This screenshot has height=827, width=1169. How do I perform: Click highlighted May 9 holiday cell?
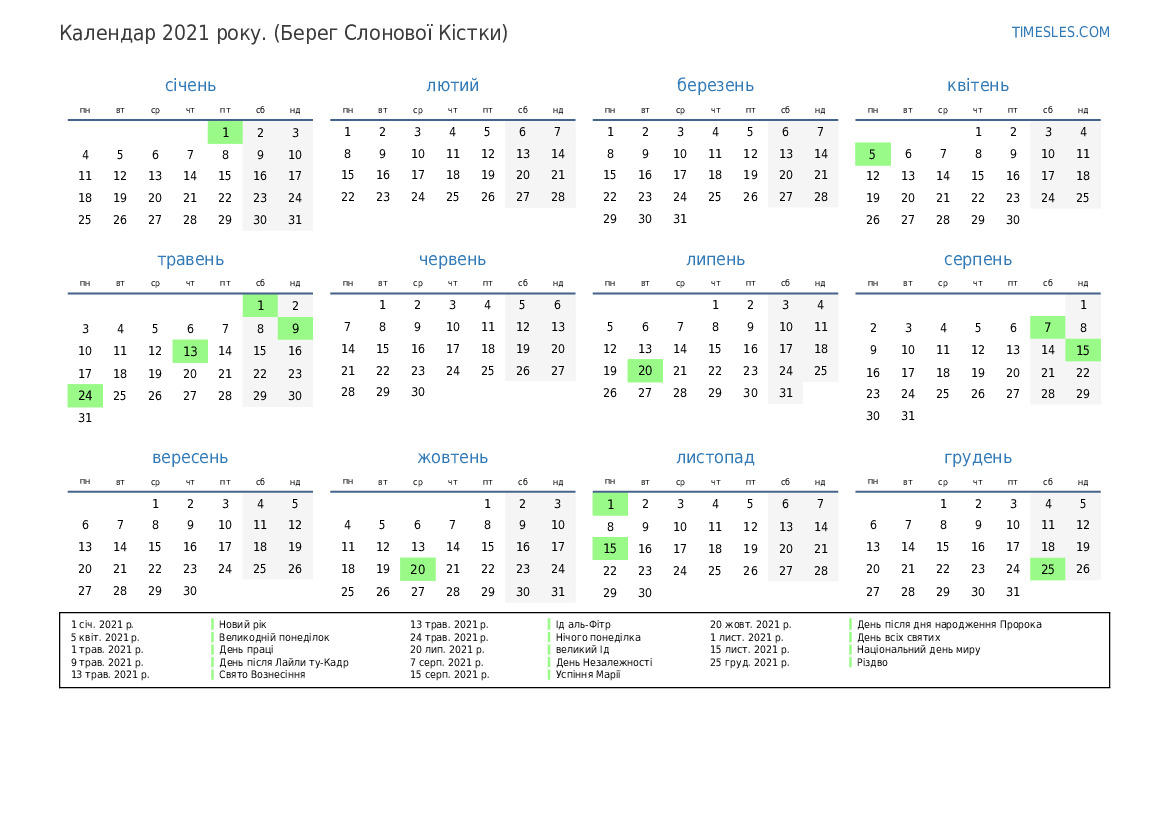coord(295,328)
